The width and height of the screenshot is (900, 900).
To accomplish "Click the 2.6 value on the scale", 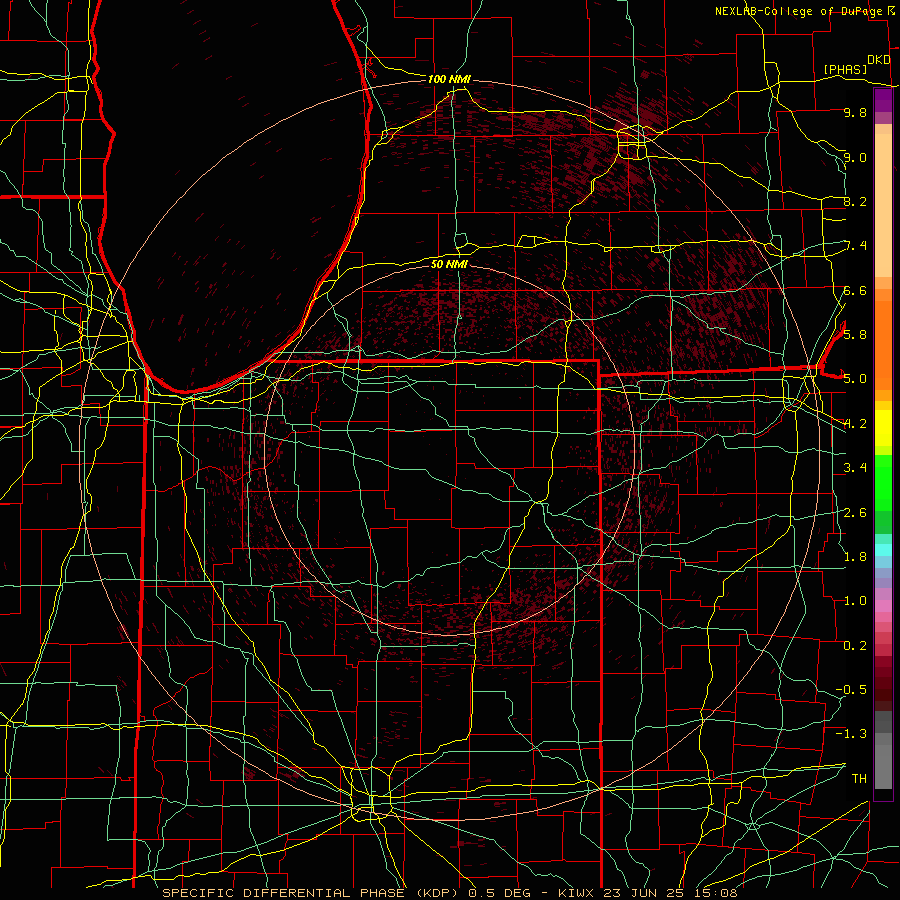I will 855,513.
